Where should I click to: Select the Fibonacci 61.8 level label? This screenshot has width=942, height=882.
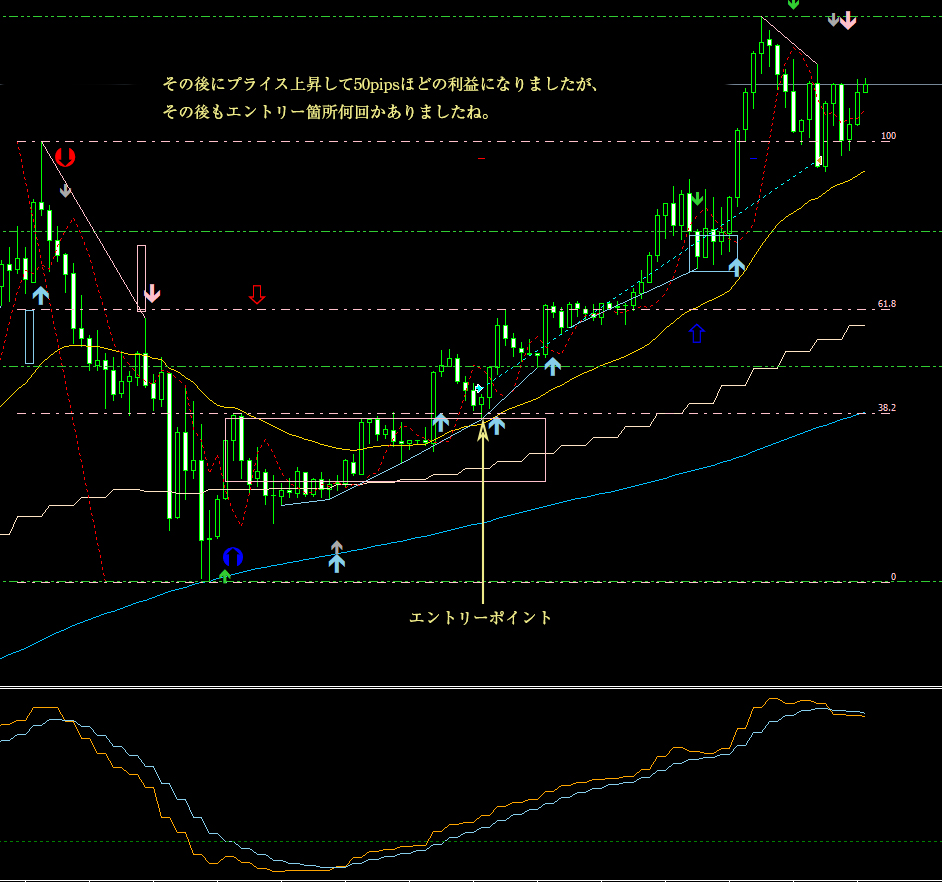coord(887,304)
